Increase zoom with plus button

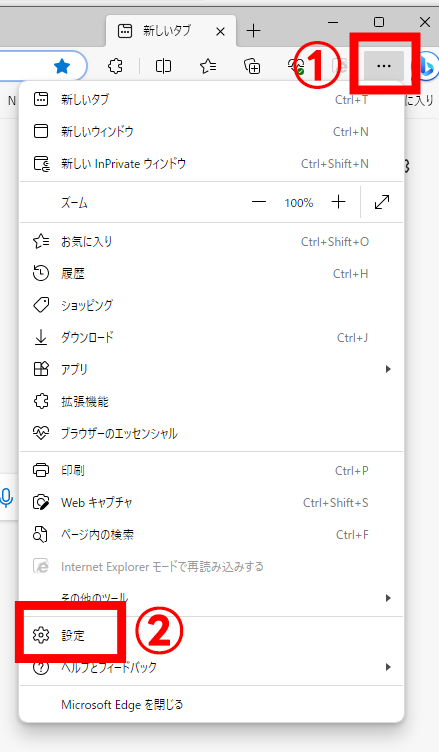click(338, 202)
